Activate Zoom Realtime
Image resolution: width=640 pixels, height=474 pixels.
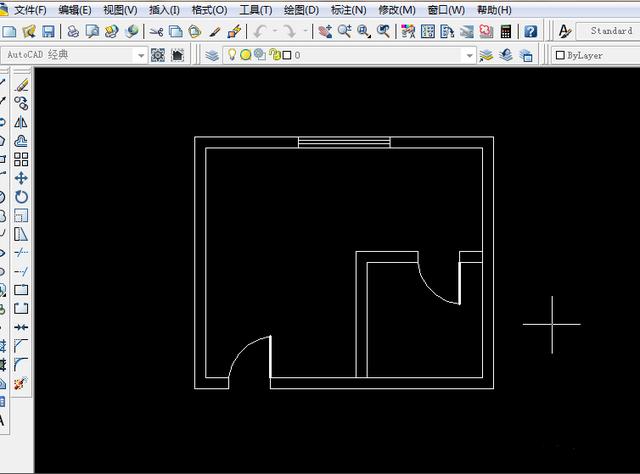click(x=344, y=31)
